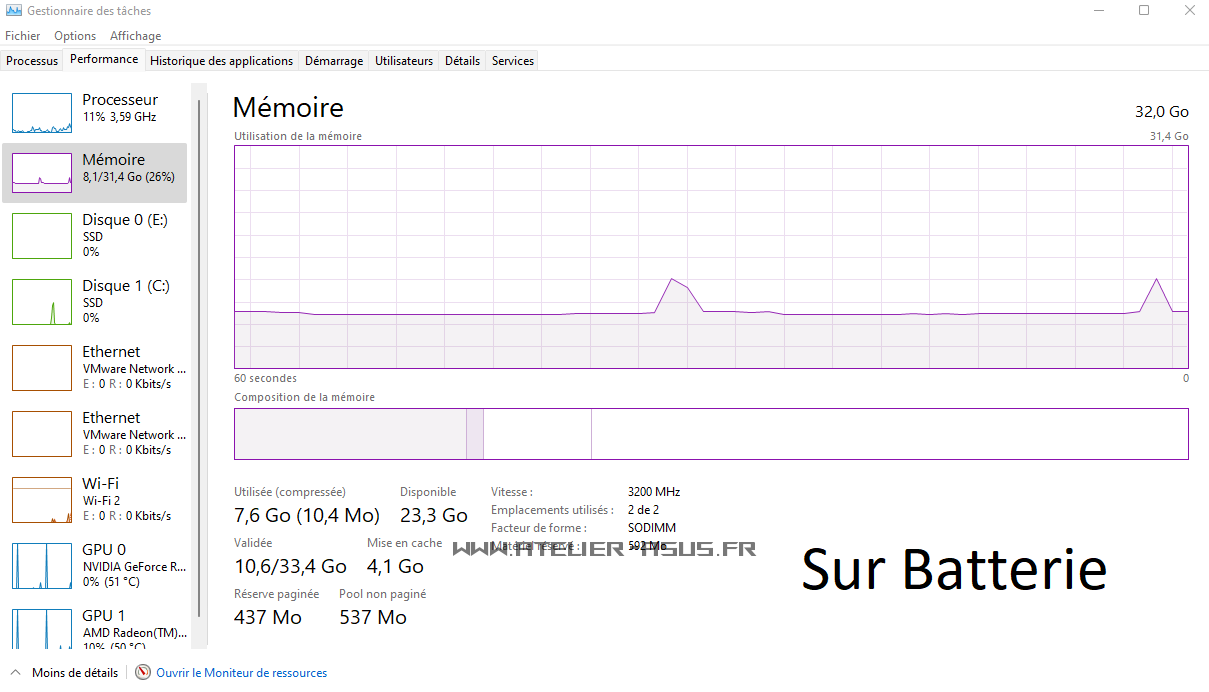
Task: Click the Task Manager title bar icon
Action: point(13,11)
